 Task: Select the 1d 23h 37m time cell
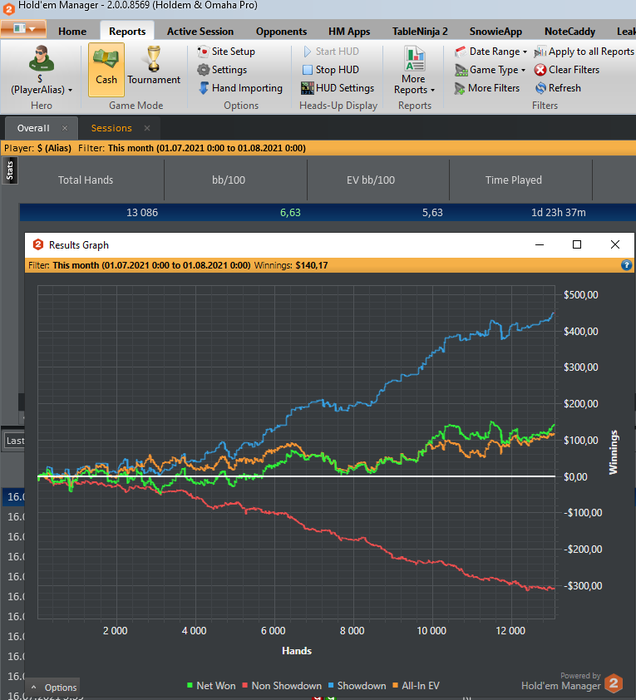point(558,212)
